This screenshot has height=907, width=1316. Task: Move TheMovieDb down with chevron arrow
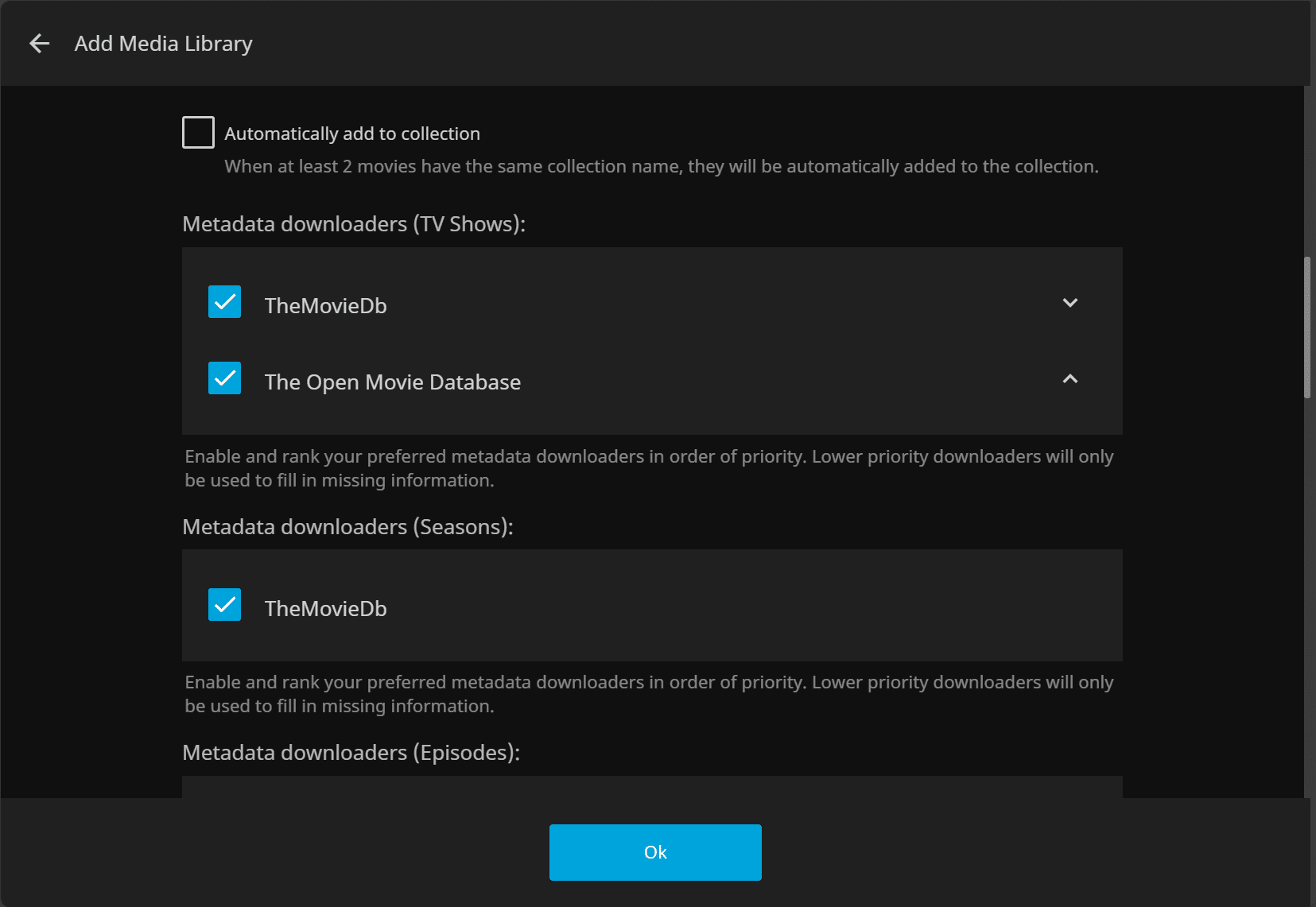click(x=1069, y=303)
